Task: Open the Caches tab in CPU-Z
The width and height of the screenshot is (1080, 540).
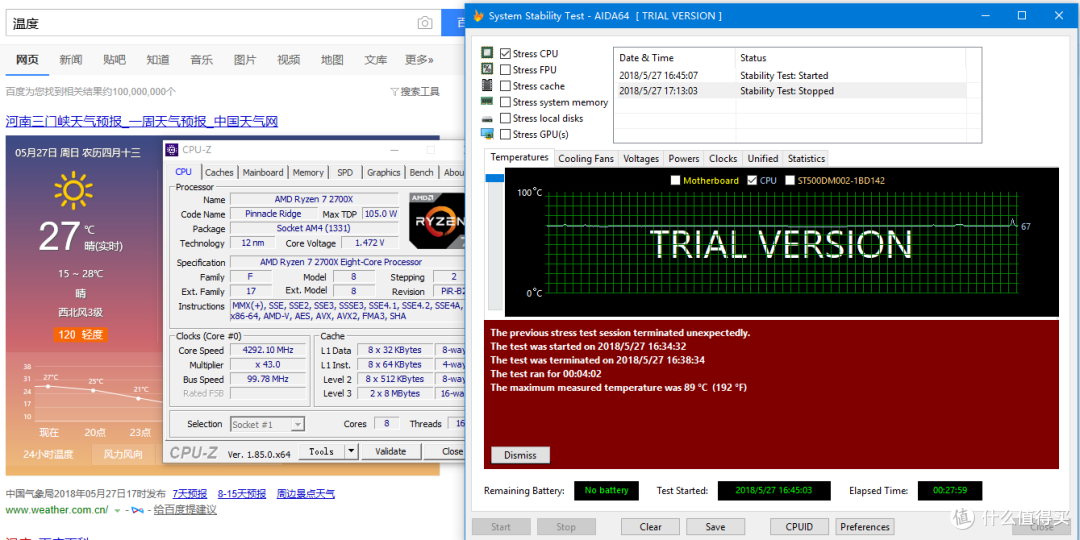Action: click(219, 172)
